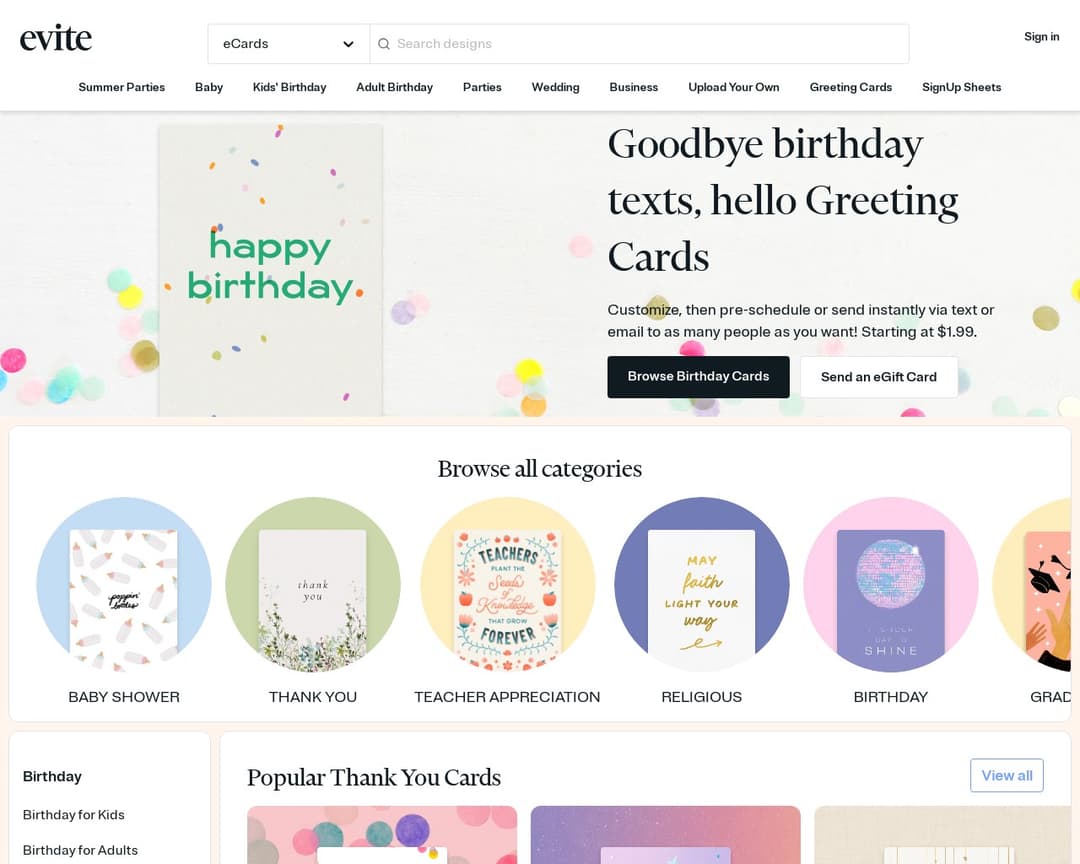Click the search magnifier icon
Screen dimensions: 1080x864
pyautogui.click(x=384, y=44)
